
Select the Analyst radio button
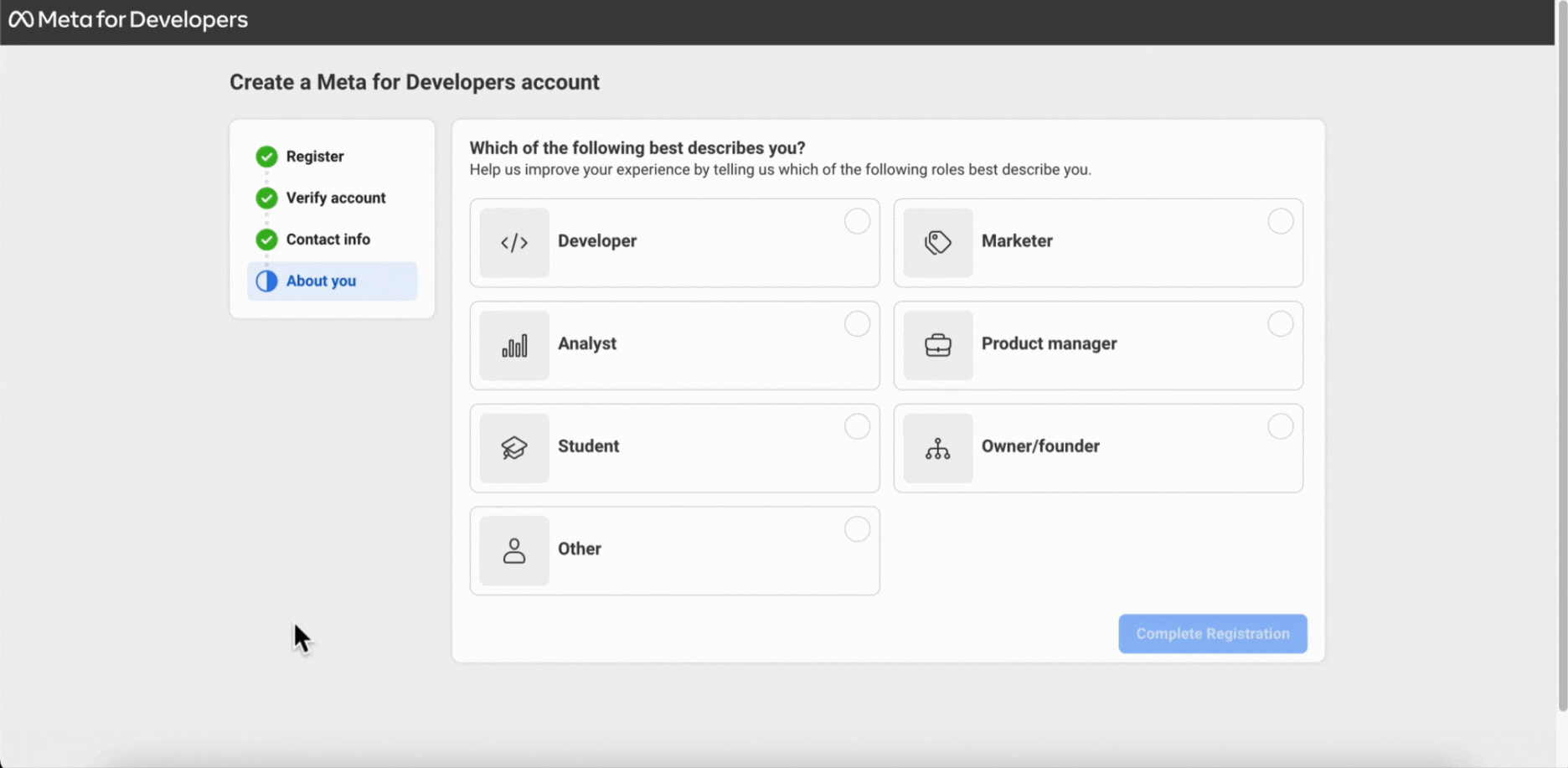click(x=857, y=324)
